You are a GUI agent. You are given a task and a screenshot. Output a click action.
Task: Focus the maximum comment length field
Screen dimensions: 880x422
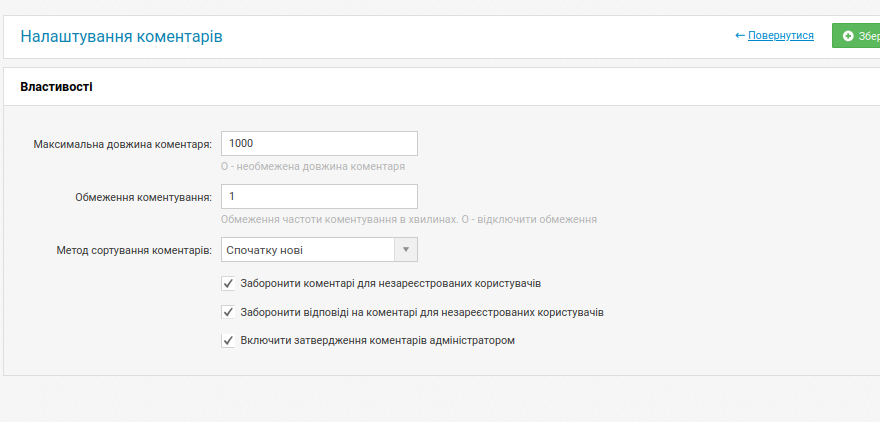(319, 144)
